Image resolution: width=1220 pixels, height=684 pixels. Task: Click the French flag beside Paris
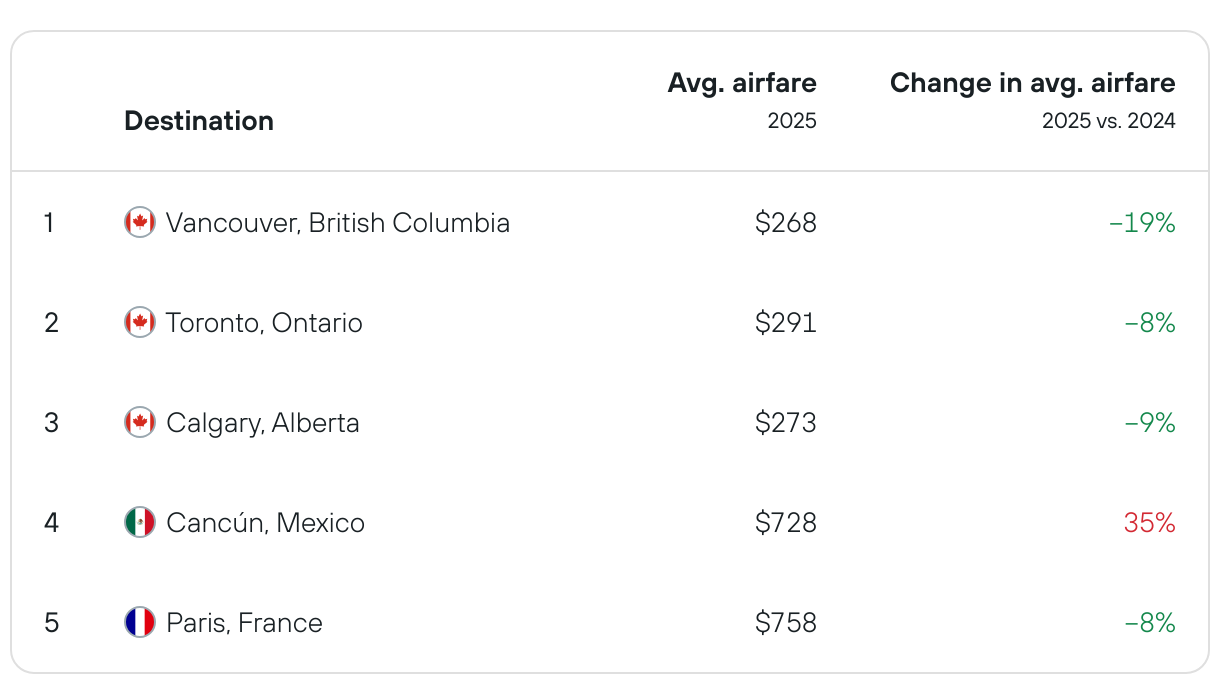pos(140,622)
